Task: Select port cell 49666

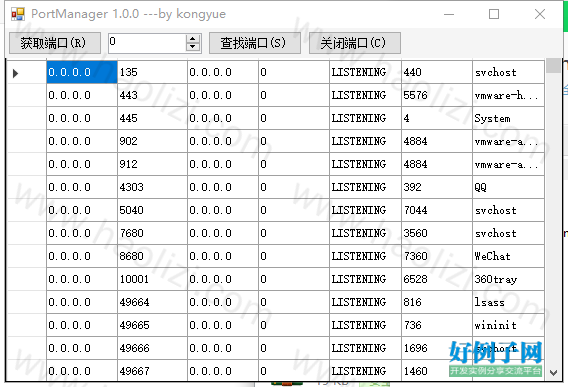Action: [x=152, y=348]
